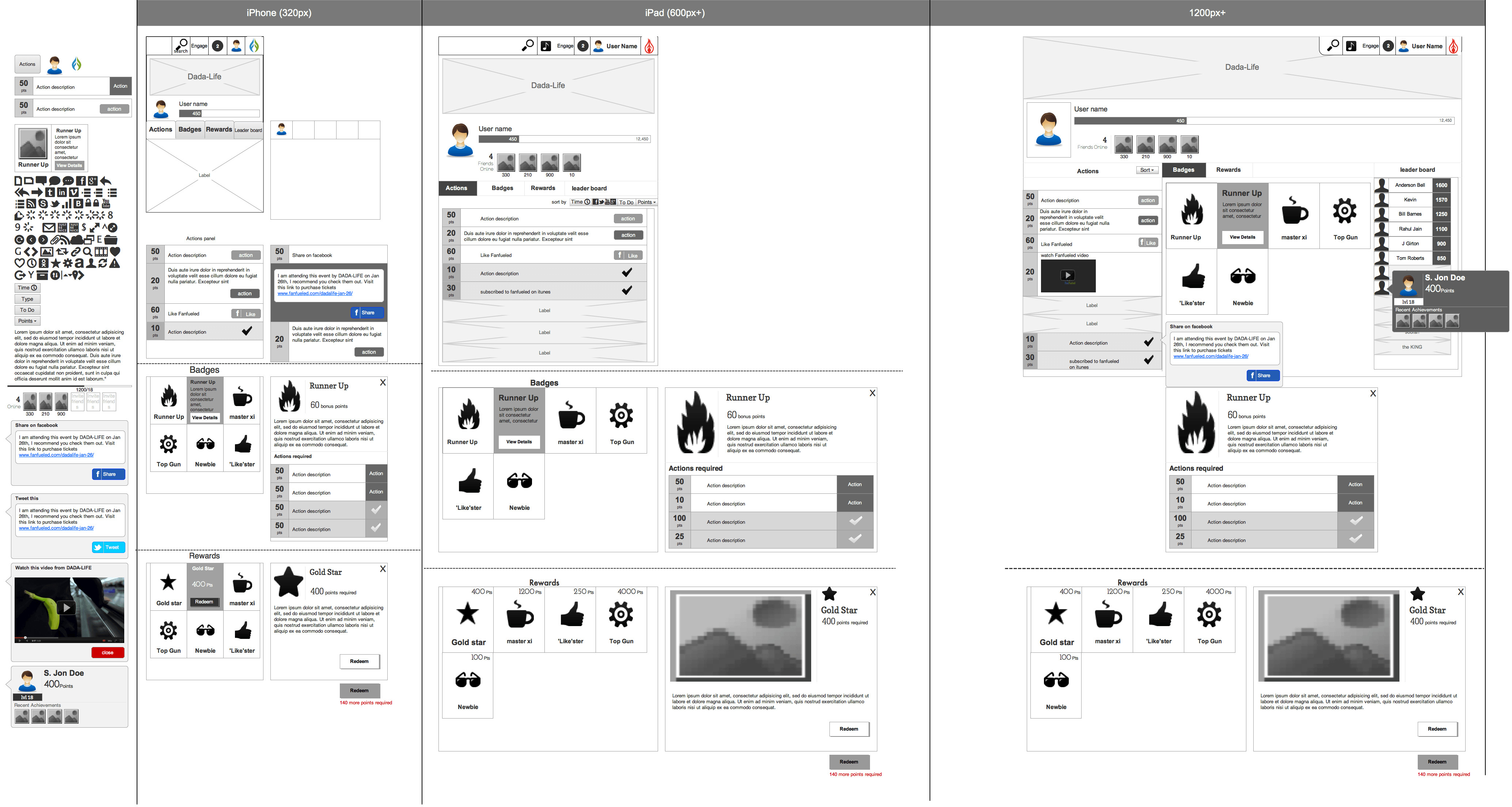Click the 450 points progress bar in iPad profile

(x=564, y=139)
